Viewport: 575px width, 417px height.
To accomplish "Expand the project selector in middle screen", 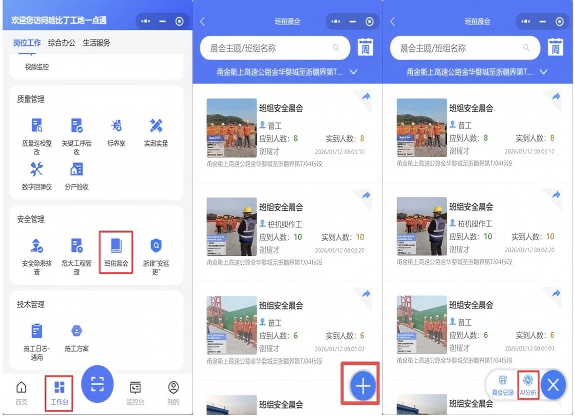I will click(353, 72).
